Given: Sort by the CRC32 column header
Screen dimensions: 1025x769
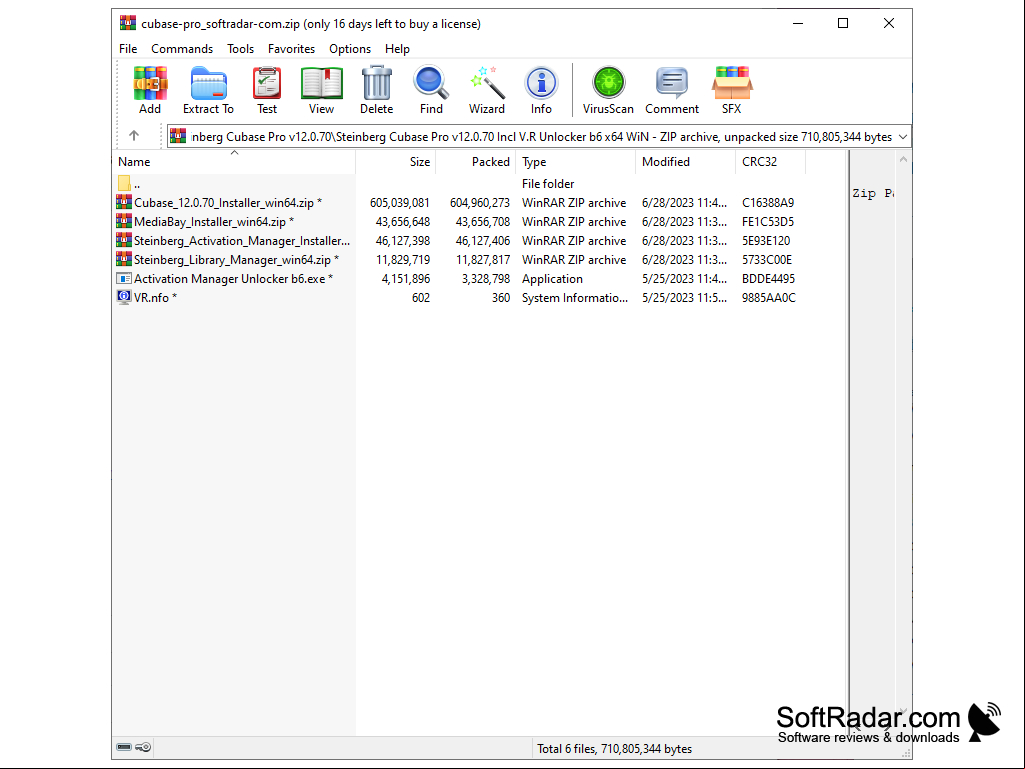Looking at the screenshot, I should pyautogui.click(x=770, y=162).
